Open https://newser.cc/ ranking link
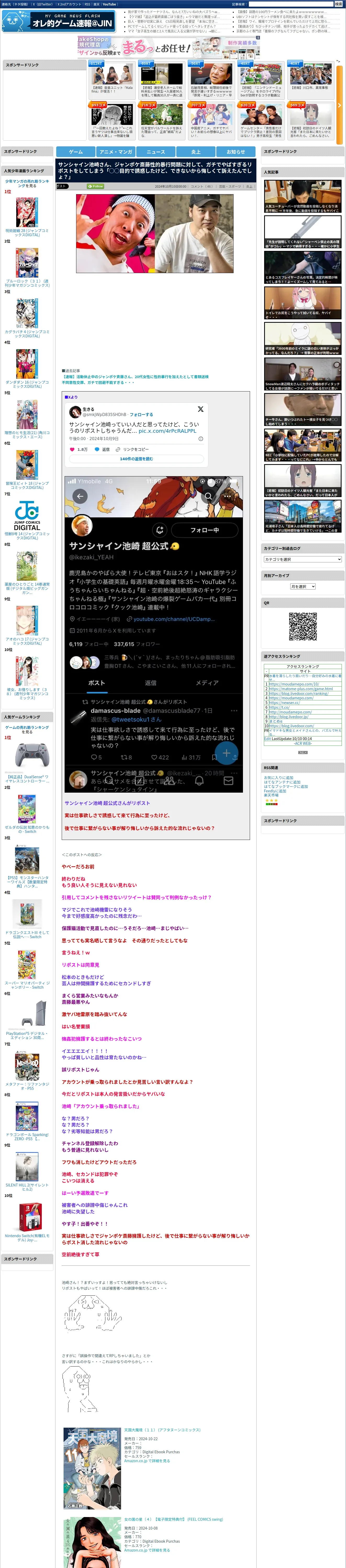346x1568 pixels. pos(285,702)
